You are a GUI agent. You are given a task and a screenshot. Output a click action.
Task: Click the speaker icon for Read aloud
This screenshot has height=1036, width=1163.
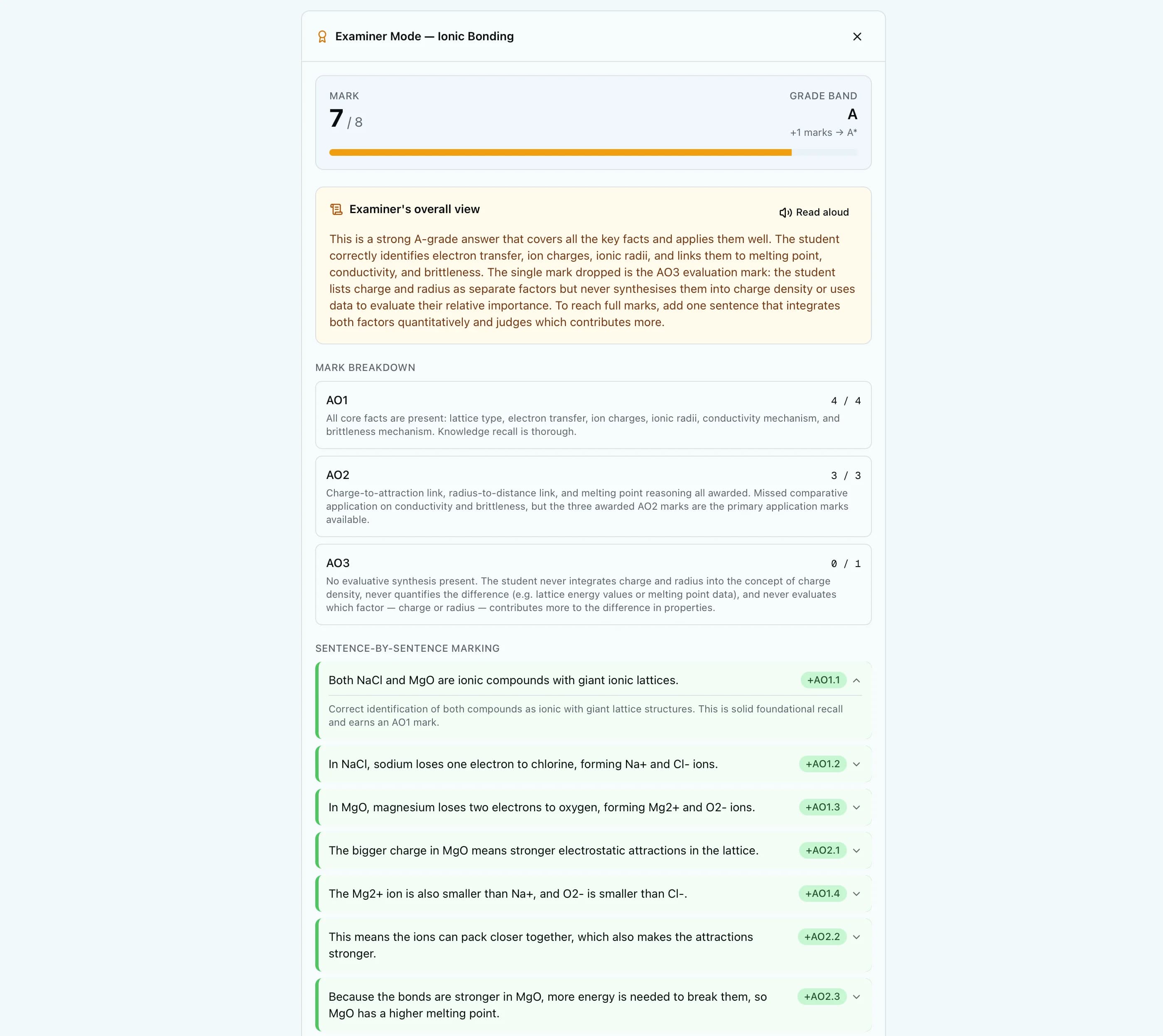[x=785, y=212]
